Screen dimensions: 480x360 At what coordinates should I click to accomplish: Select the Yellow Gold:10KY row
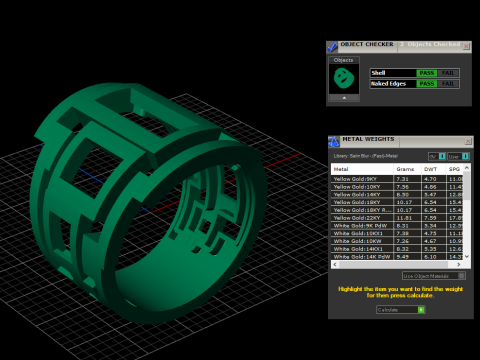[x=397, y=187]
